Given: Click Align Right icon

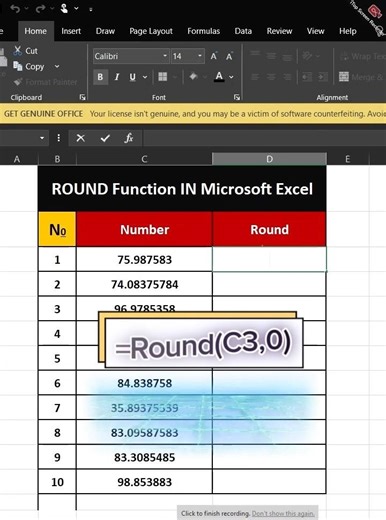Looking at the screenshot, I should tap(287, 77).
